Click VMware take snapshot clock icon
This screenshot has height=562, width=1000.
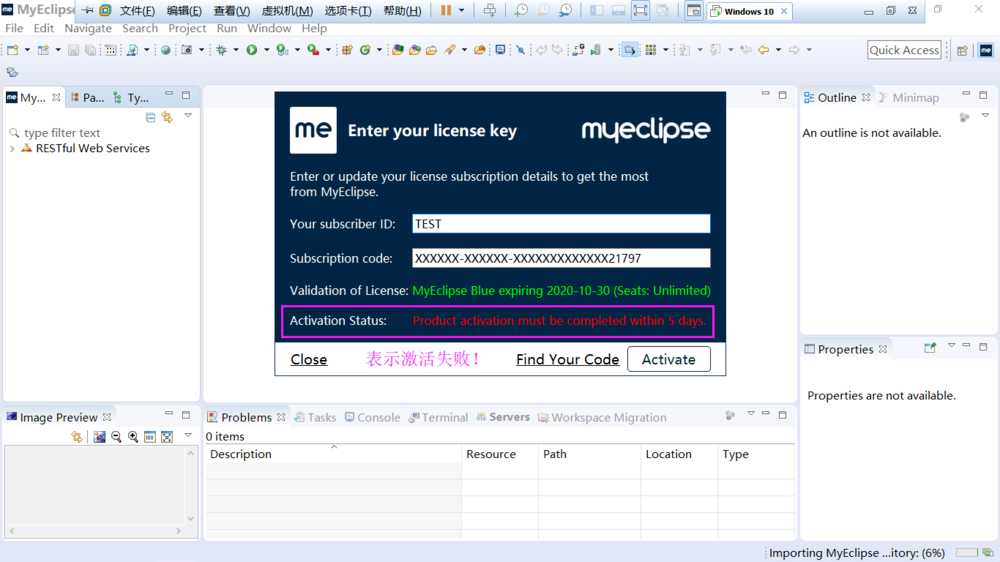click(x=521, y=10)
